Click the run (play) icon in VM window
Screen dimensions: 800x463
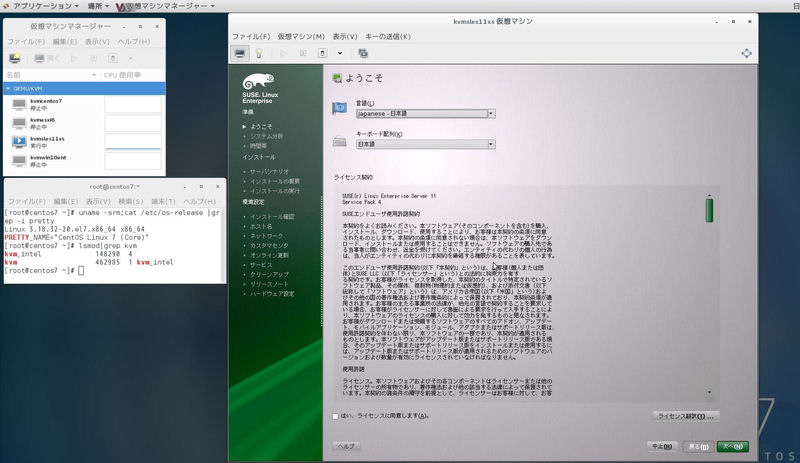point(283,53)
